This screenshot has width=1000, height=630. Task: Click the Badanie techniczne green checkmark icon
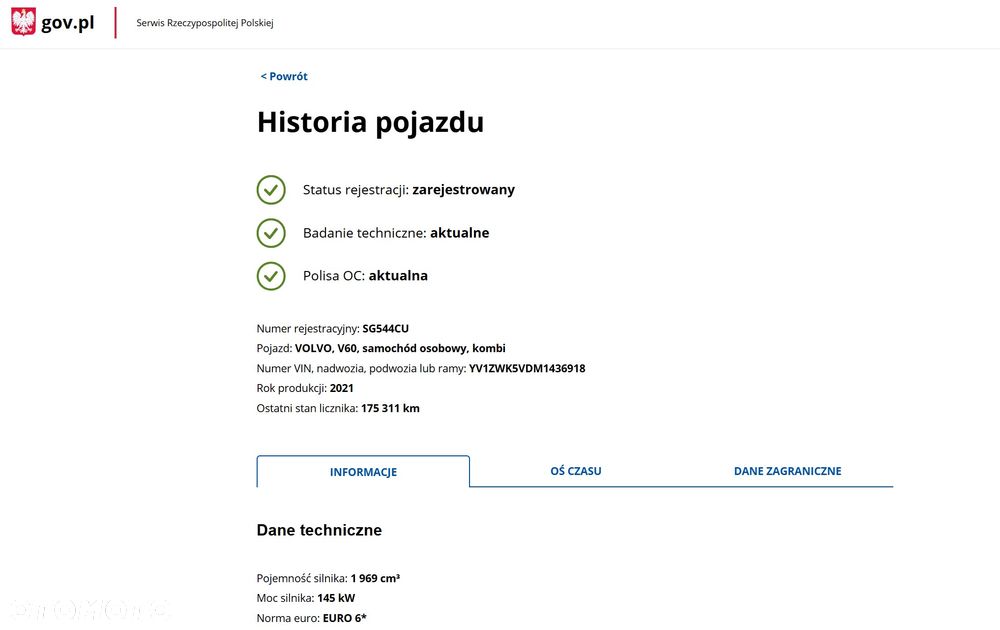tap(271, 233)
